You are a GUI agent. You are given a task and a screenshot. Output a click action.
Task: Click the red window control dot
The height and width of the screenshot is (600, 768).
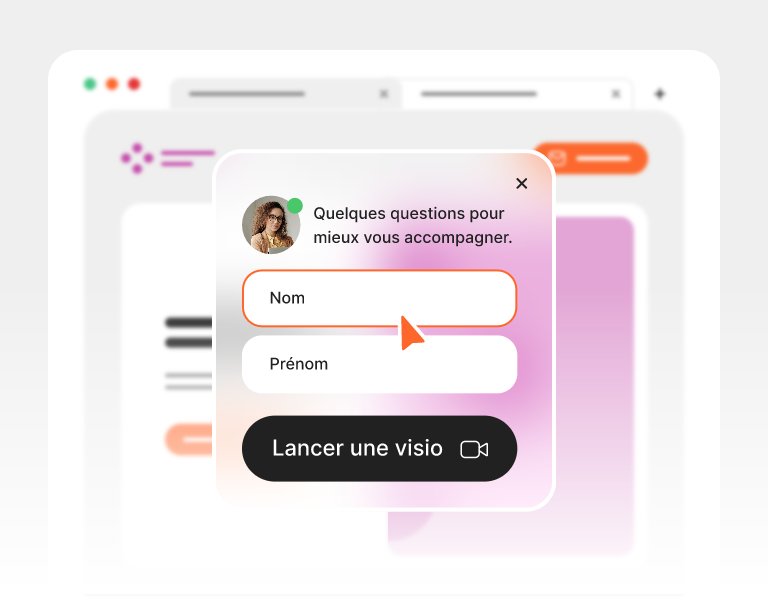click(x=134, y=84)
